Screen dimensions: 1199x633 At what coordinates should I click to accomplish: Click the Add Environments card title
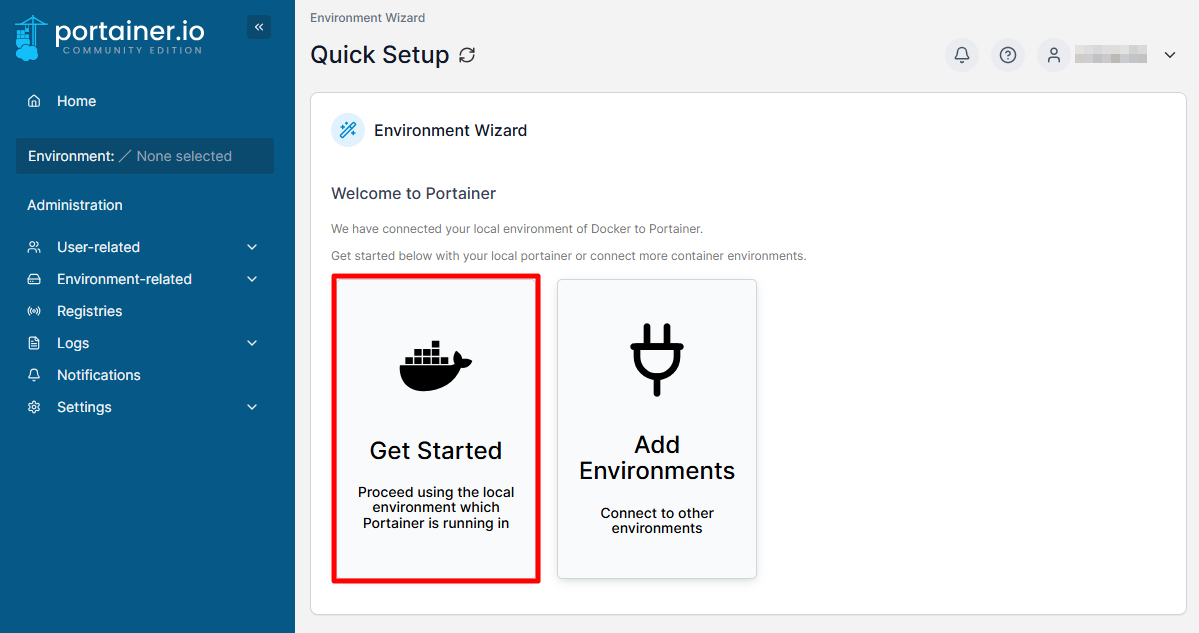pos(657,458)
